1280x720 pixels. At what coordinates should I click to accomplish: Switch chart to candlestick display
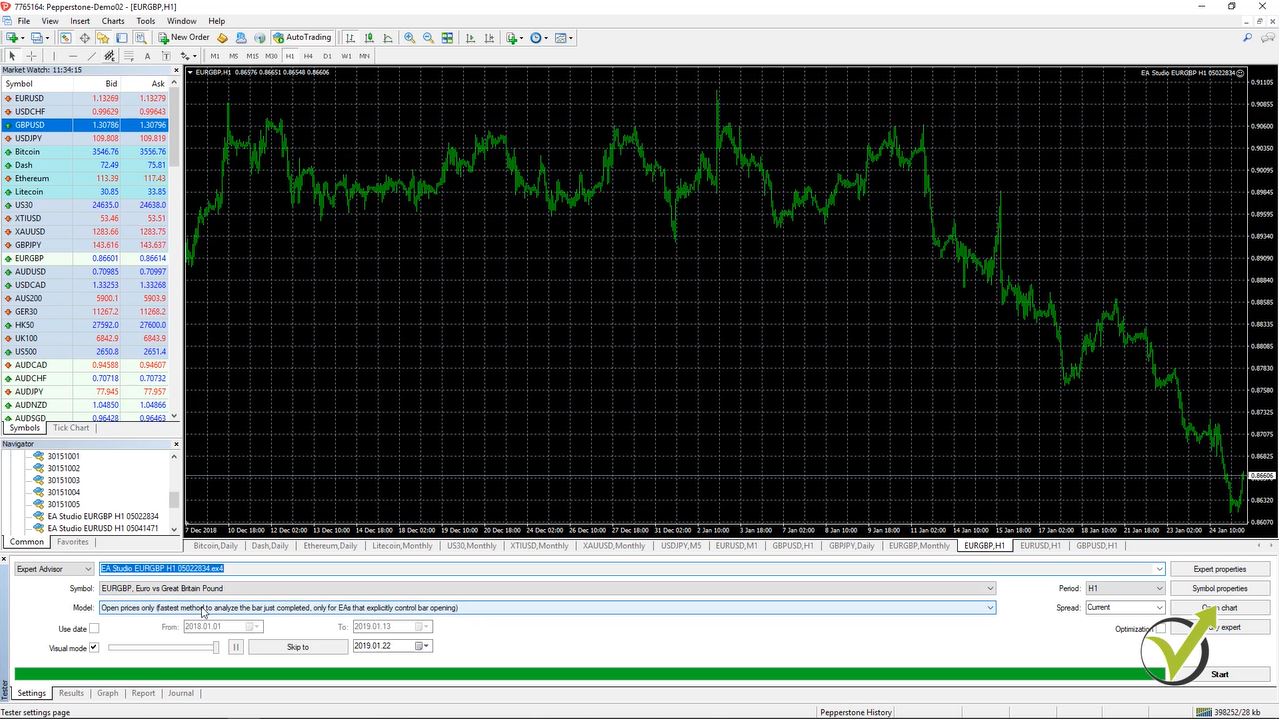[370, 38]
